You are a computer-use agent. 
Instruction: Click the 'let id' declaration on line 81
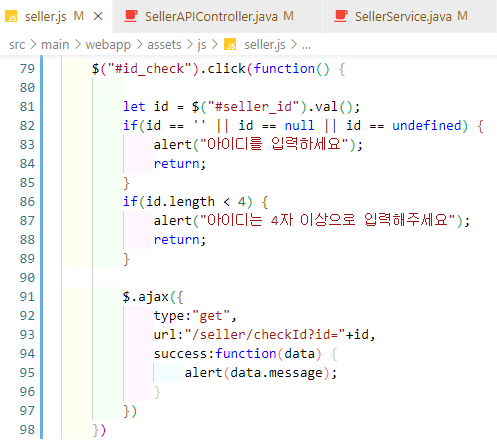tap(146, 107)
